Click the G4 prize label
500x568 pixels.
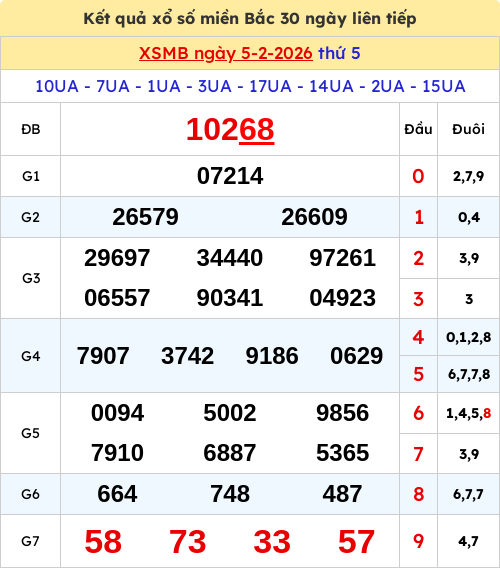[x=31, y=356]
